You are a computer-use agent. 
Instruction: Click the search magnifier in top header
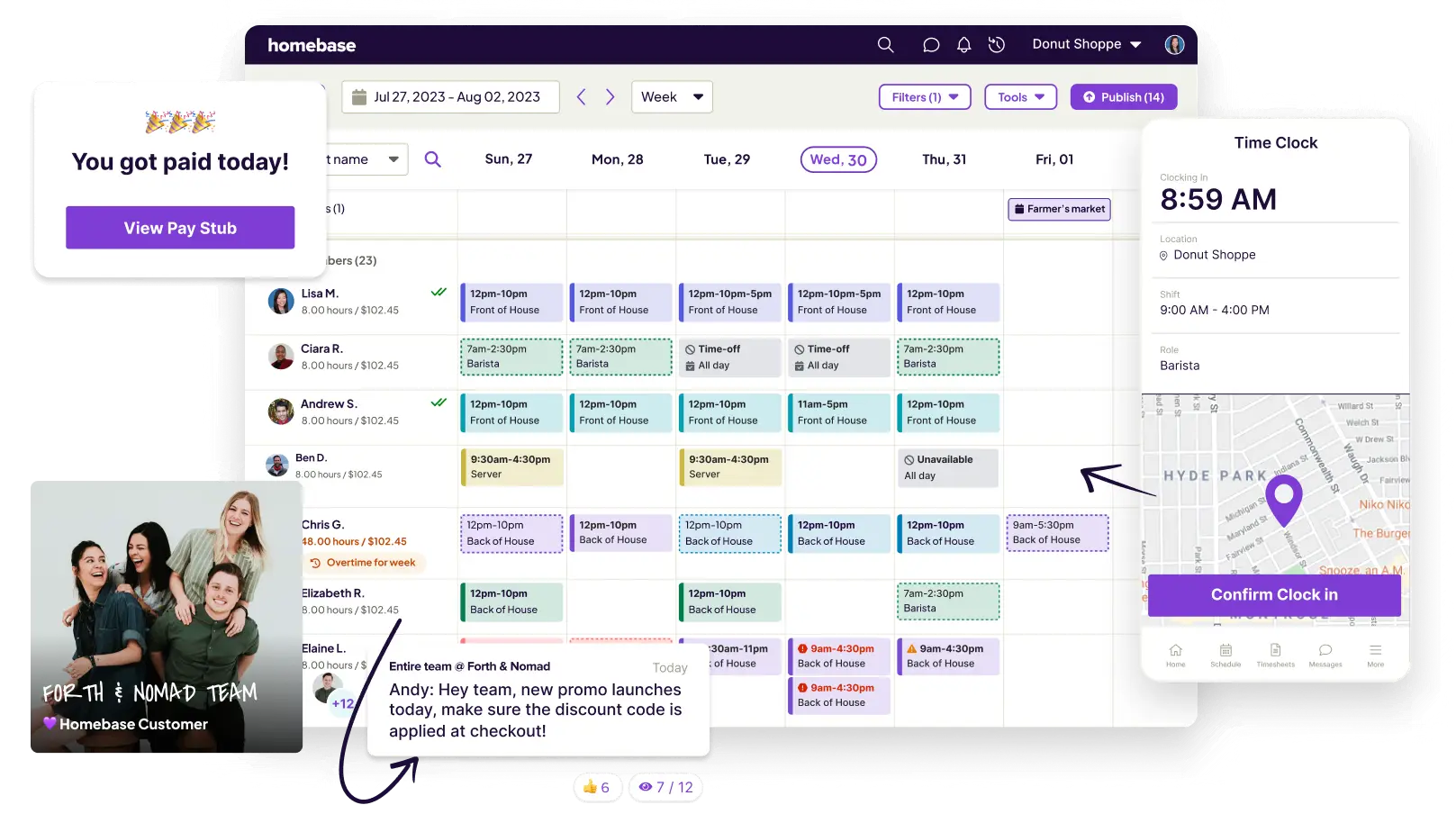[885, 45]
